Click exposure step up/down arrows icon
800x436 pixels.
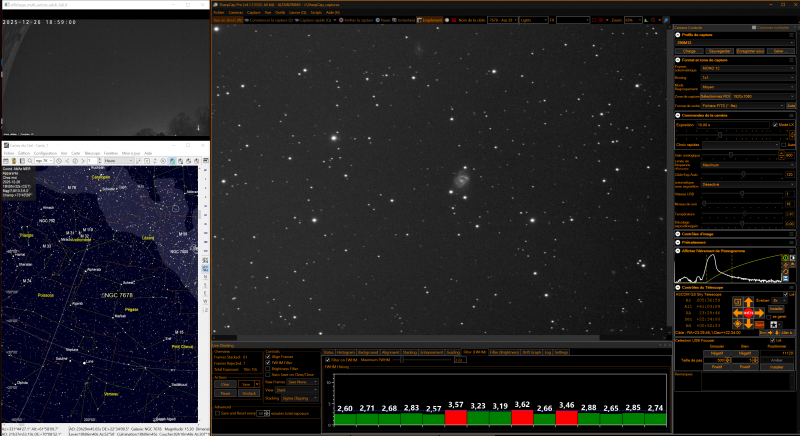(792, 135)
